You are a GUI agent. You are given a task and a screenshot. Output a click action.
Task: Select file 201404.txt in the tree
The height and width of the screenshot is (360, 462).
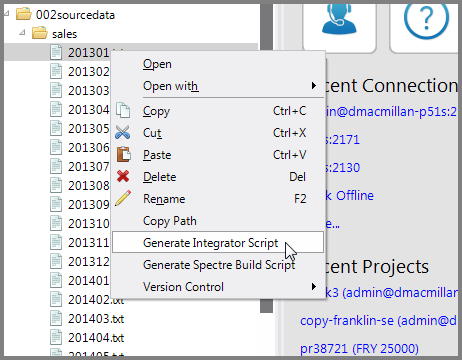(x=96, y=338)
